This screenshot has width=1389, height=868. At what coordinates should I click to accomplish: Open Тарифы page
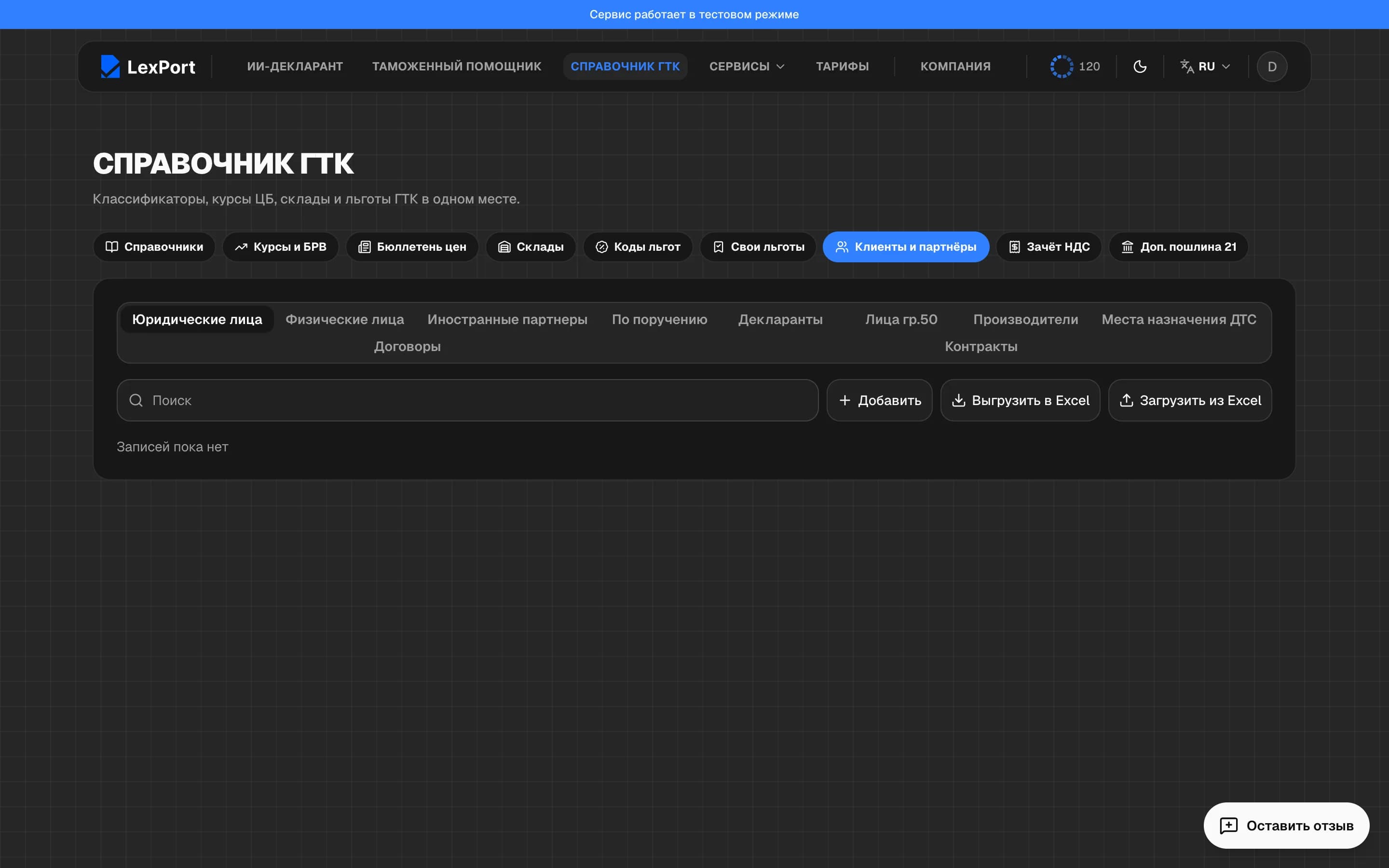[x=842, y=67]
